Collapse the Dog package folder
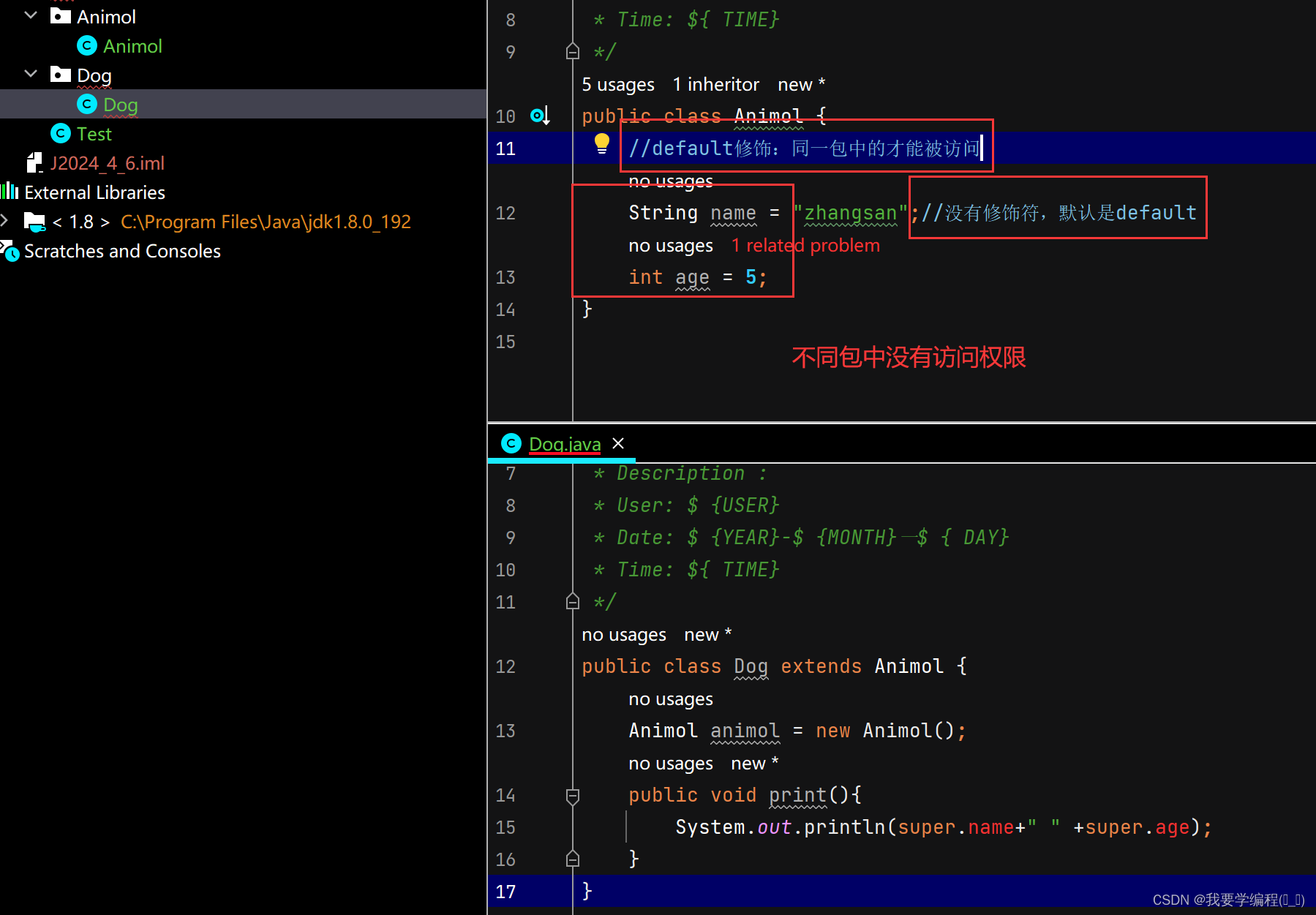The width and height of the screenshot is (1316, 915). click(31, 74)
